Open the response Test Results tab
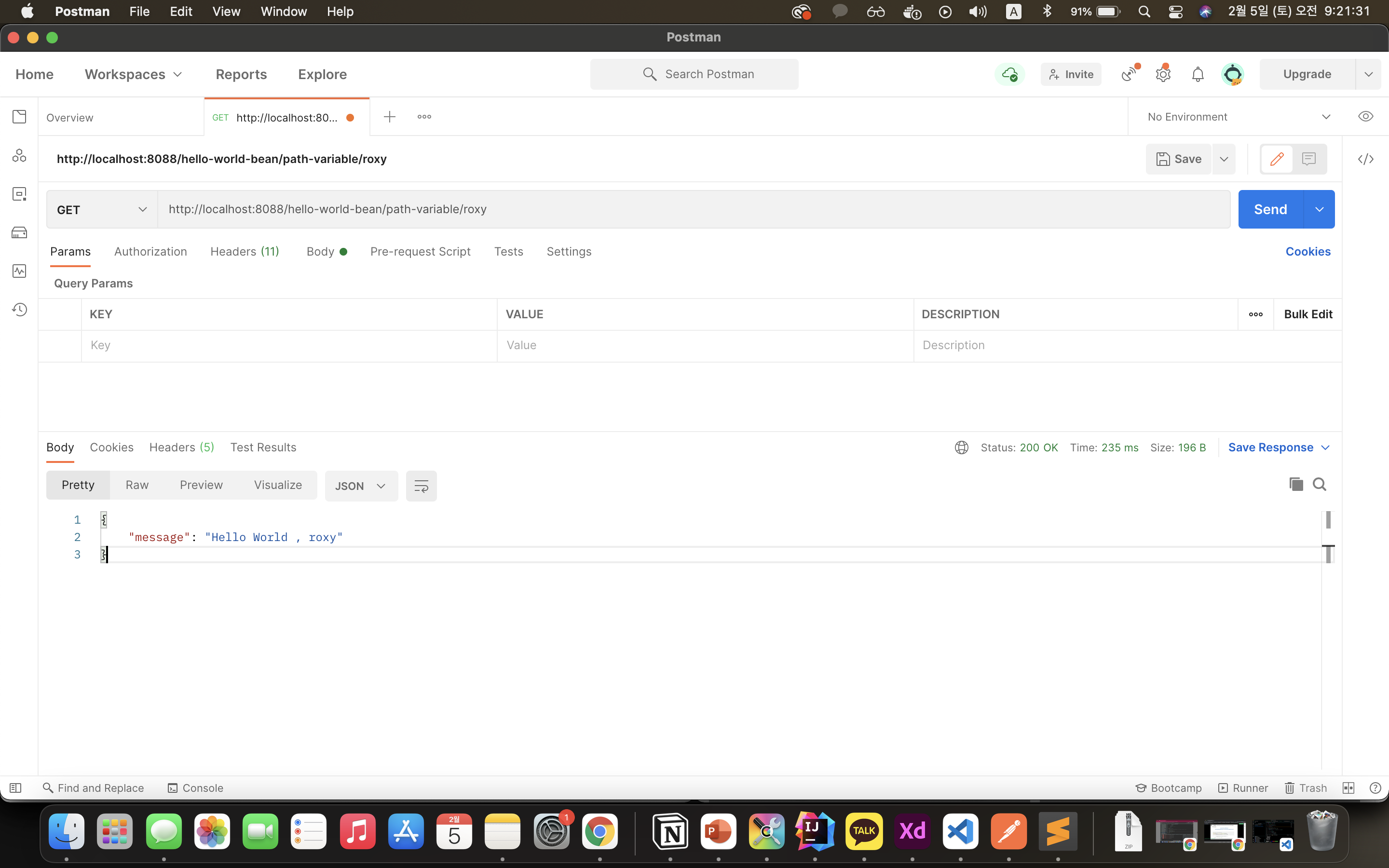Image resolution: width=1389 pixels, height=868 pixels. click(263, 447)
